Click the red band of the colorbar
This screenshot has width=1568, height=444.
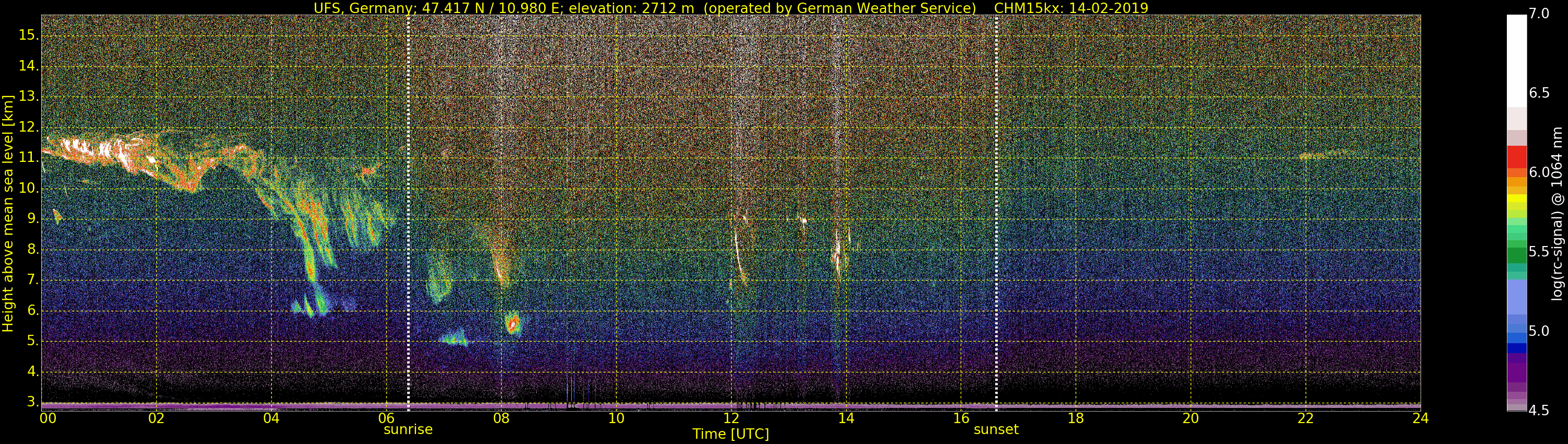click(x=1516, y=156)
